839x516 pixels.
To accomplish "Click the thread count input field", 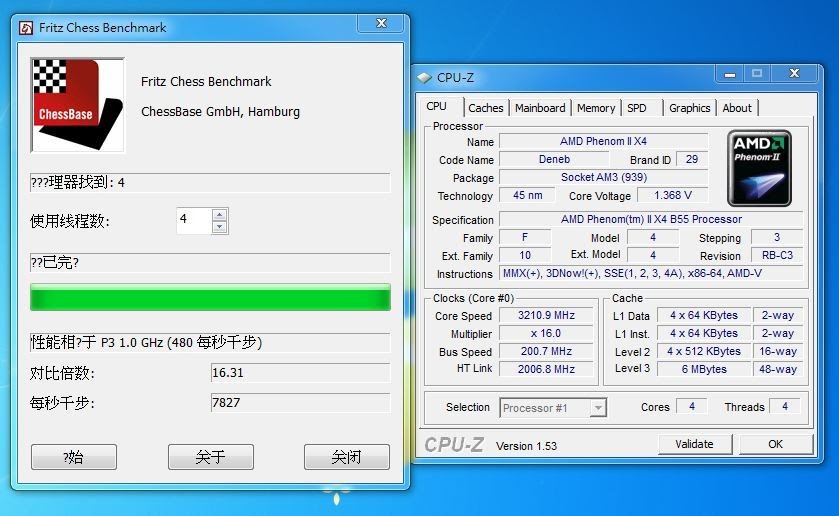I will 194,220.
